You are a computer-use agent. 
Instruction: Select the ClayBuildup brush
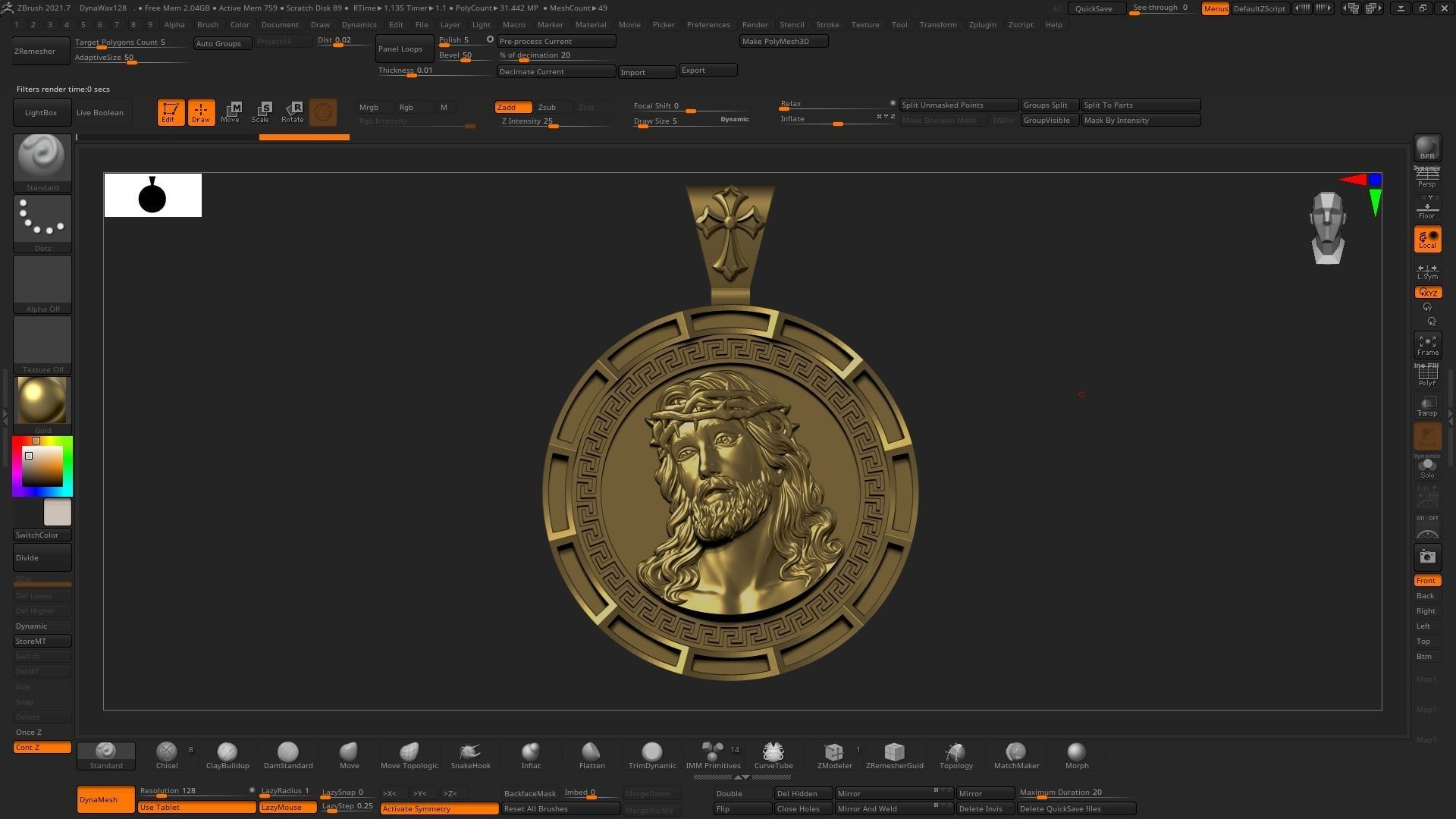click(x=227, y=755)
